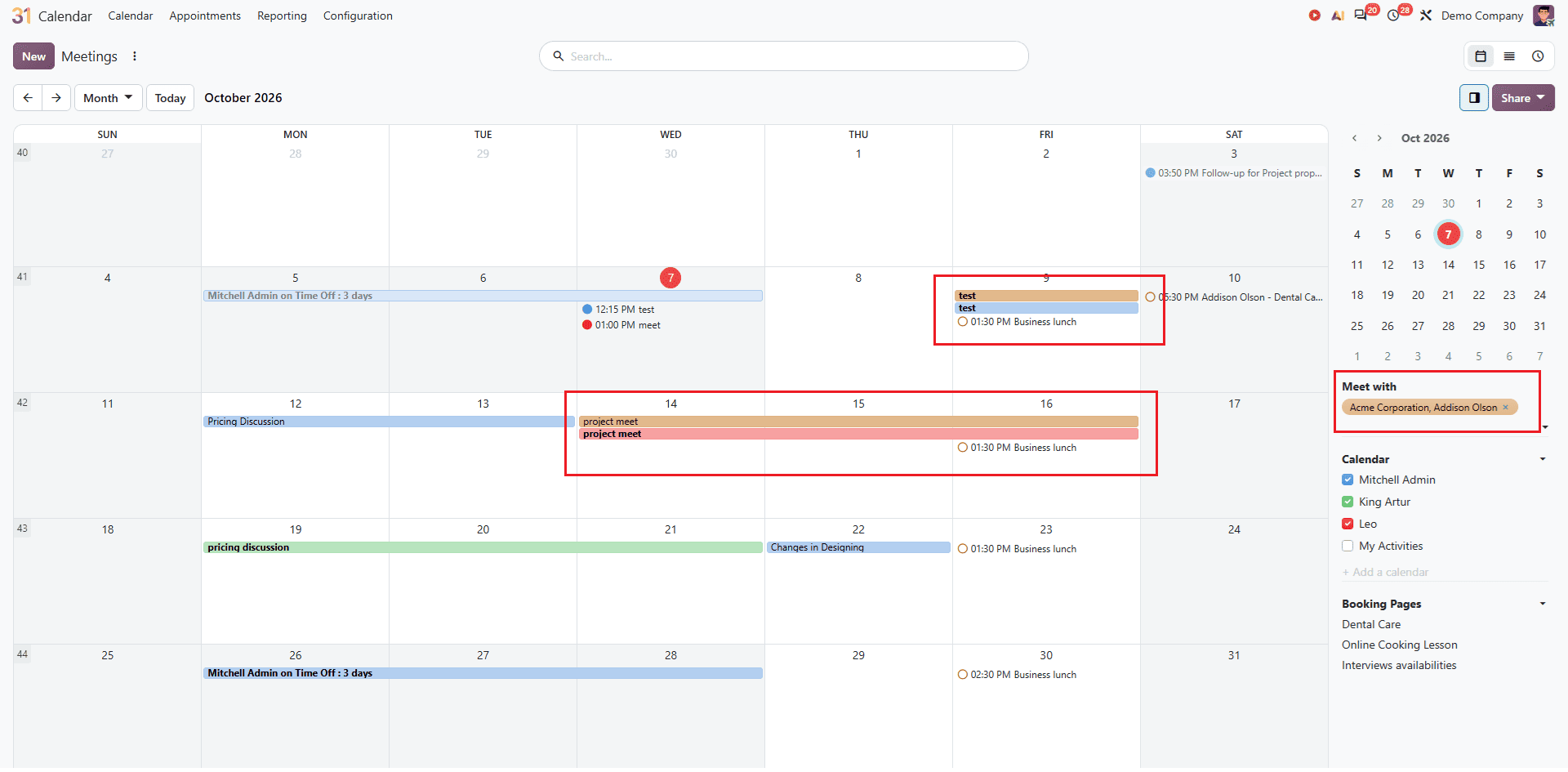Open the Reporting menu

click(282, 16)
